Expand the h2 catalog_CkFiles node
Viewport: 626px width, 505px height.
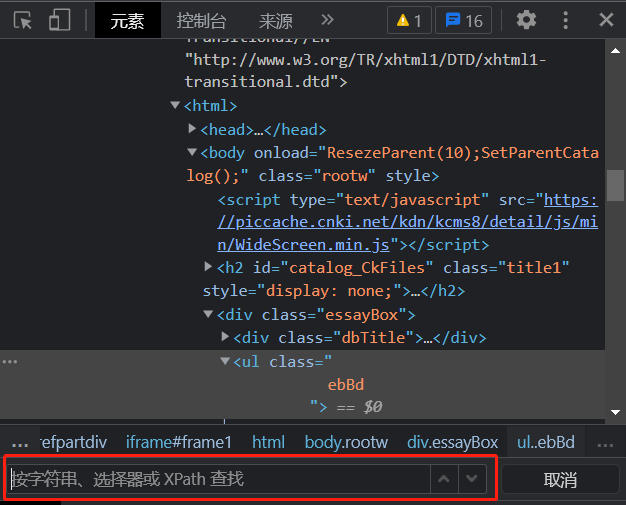pos(208,266)
